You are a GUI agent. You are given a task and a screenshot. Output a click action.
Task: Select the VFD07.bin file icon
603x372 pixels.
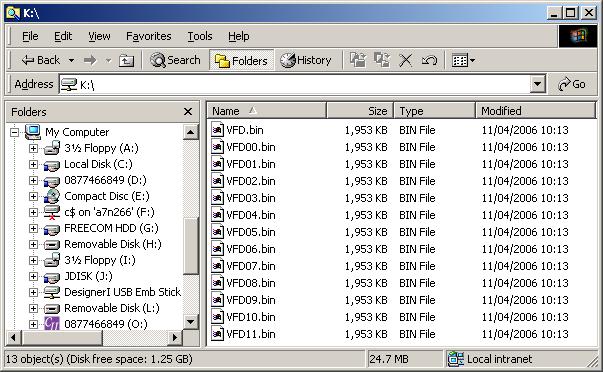pos(217,266)
